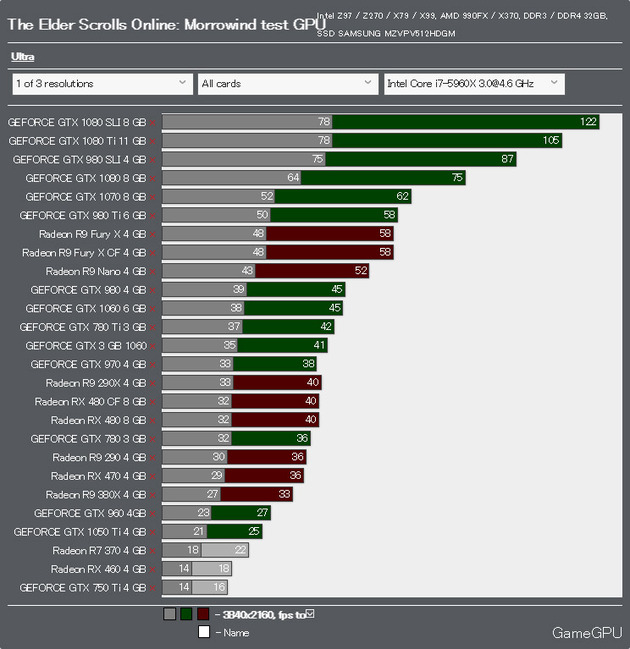630x649 pixels.
Task: Toggle the 3840x2160 fps checkbox in legend
Action: [310, 614]
